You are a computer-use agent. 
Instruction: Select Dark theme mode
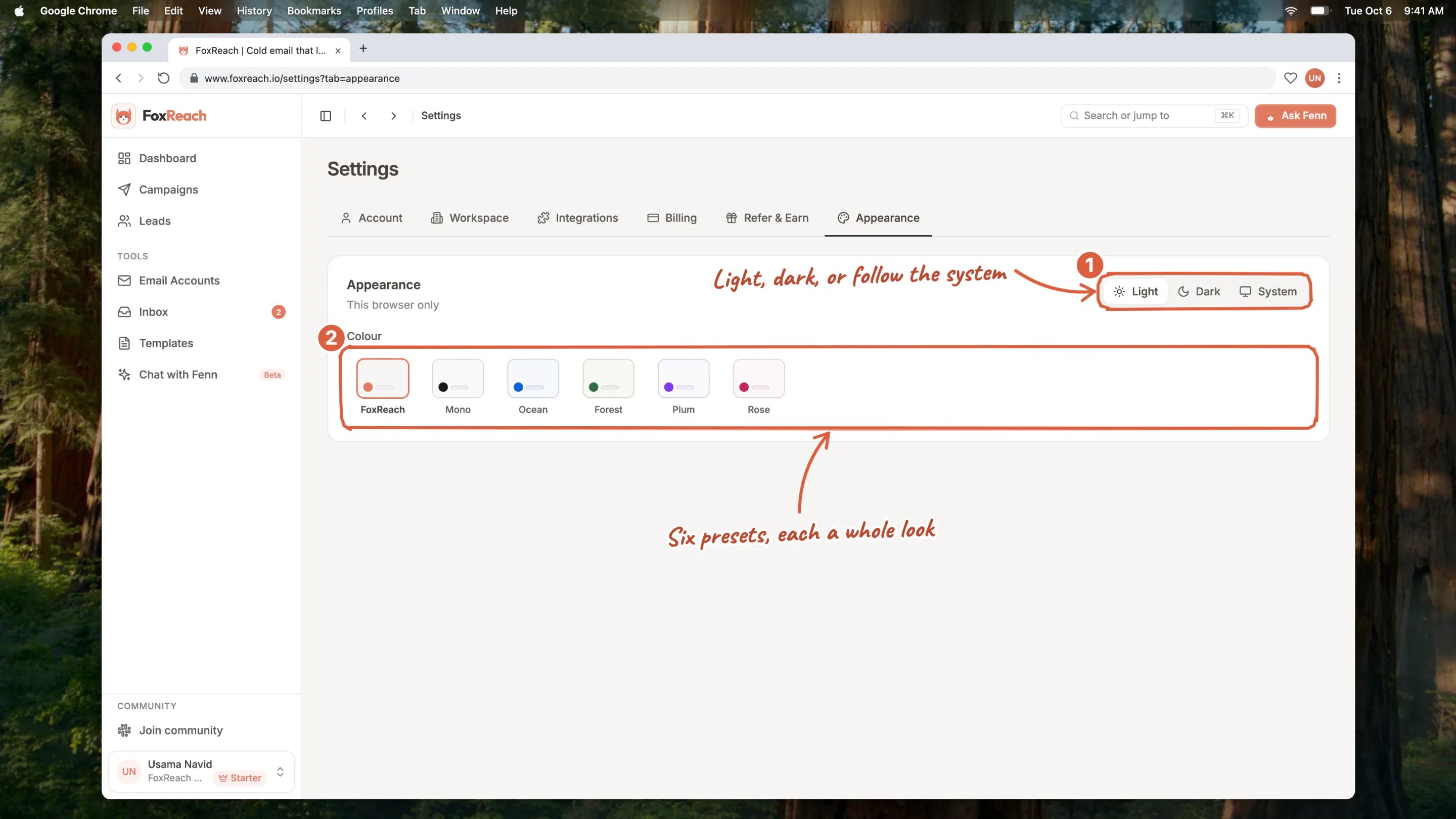coord(1199,292)
